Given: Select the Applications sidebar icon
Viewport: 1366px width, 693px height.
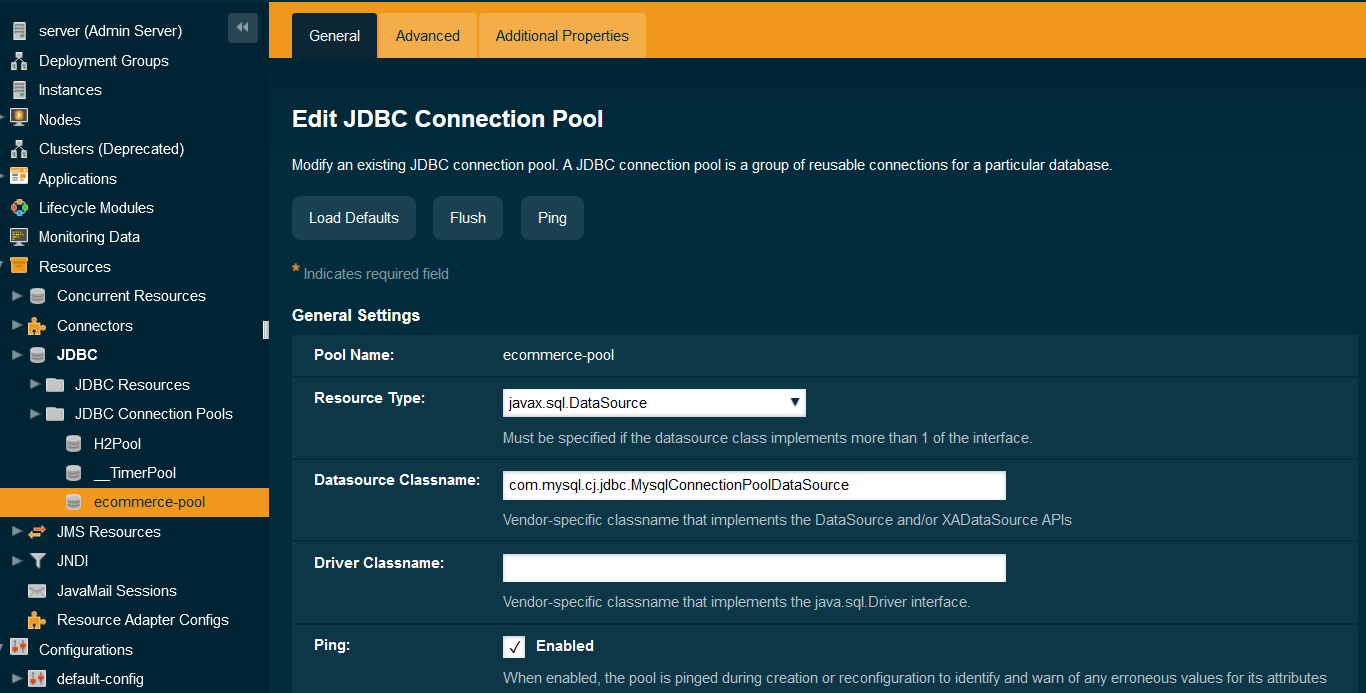Looking at the screenshot, I should tap(17, 178).
